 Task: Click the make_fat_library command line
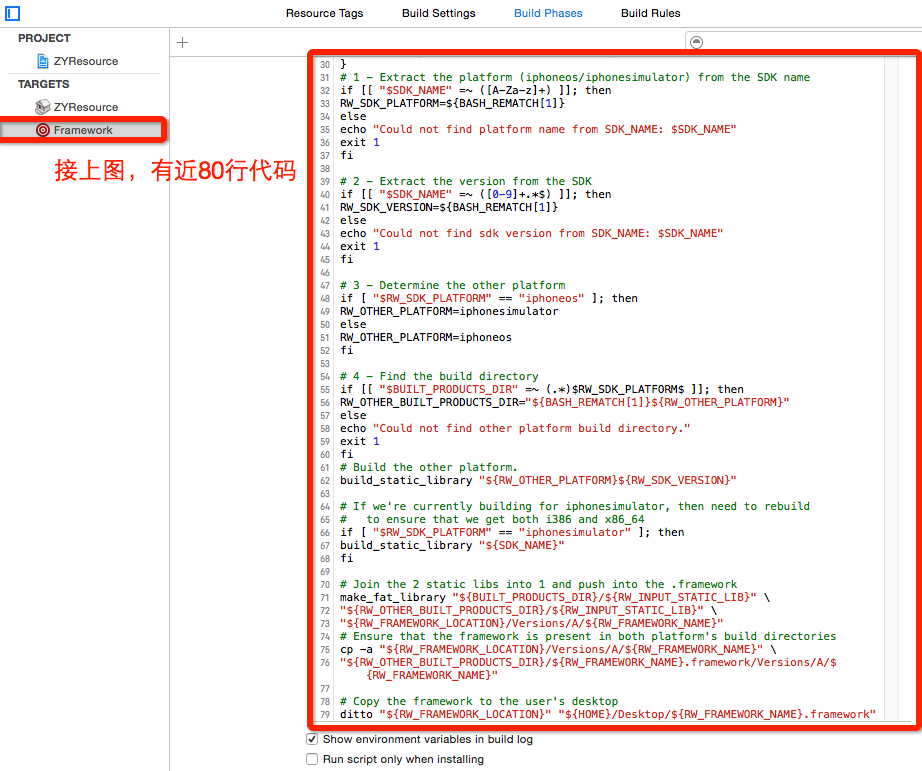tap(554, 597)
